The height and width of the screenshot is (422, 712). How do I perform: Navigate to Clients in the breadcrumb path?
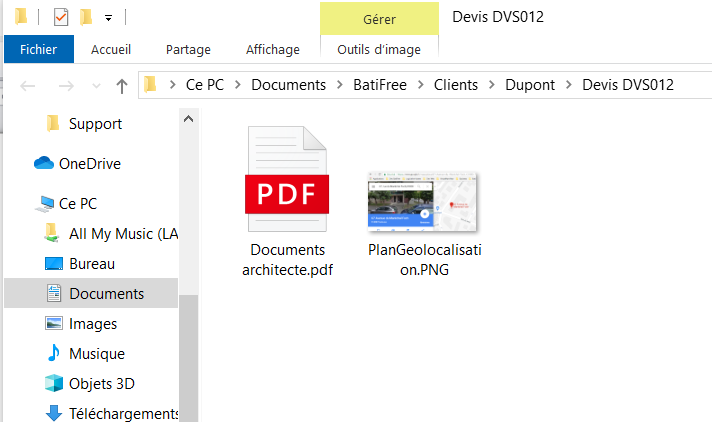(x=456, y=85)
